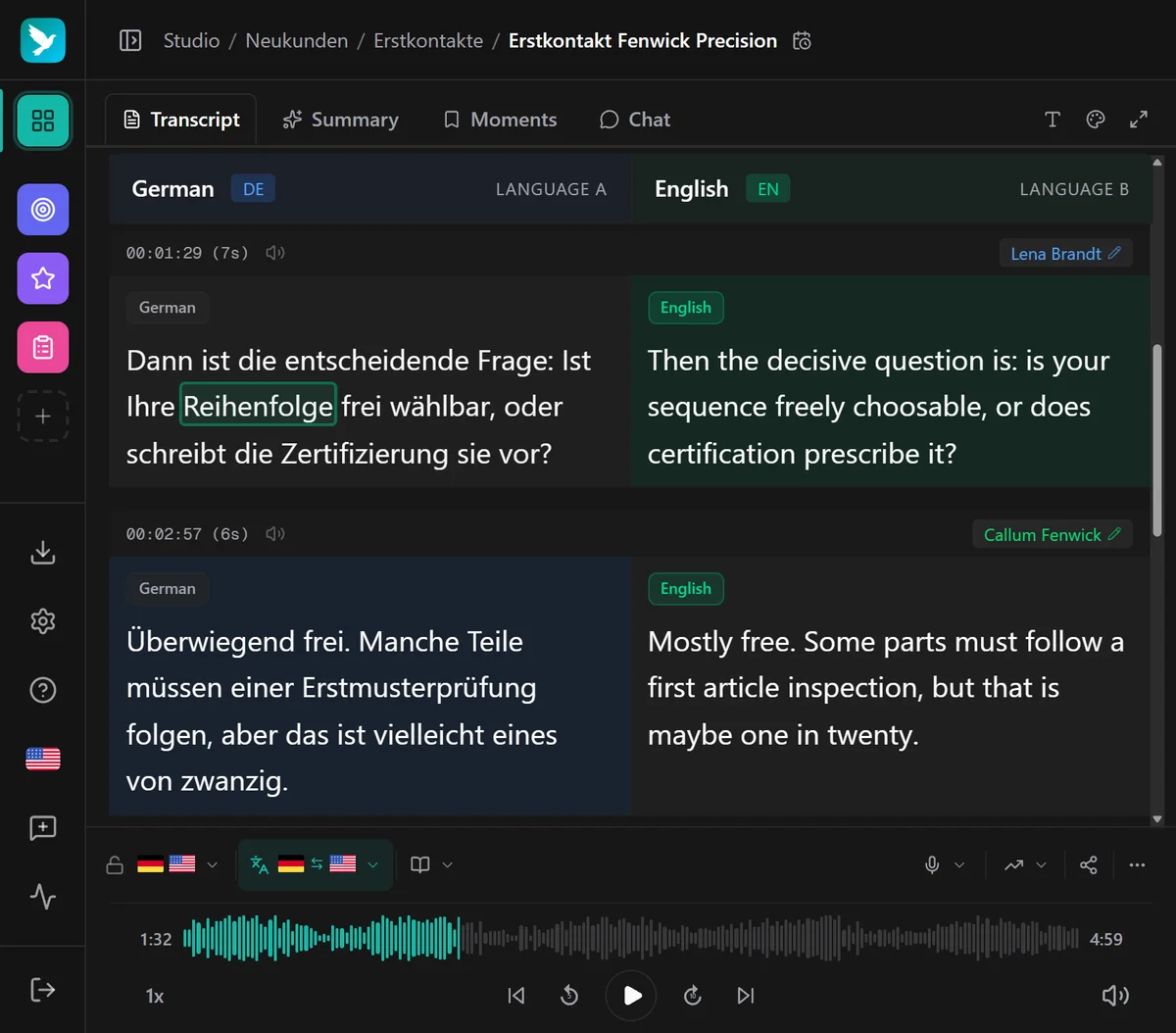Click the timestamp 00:02:57

(164, 534)
